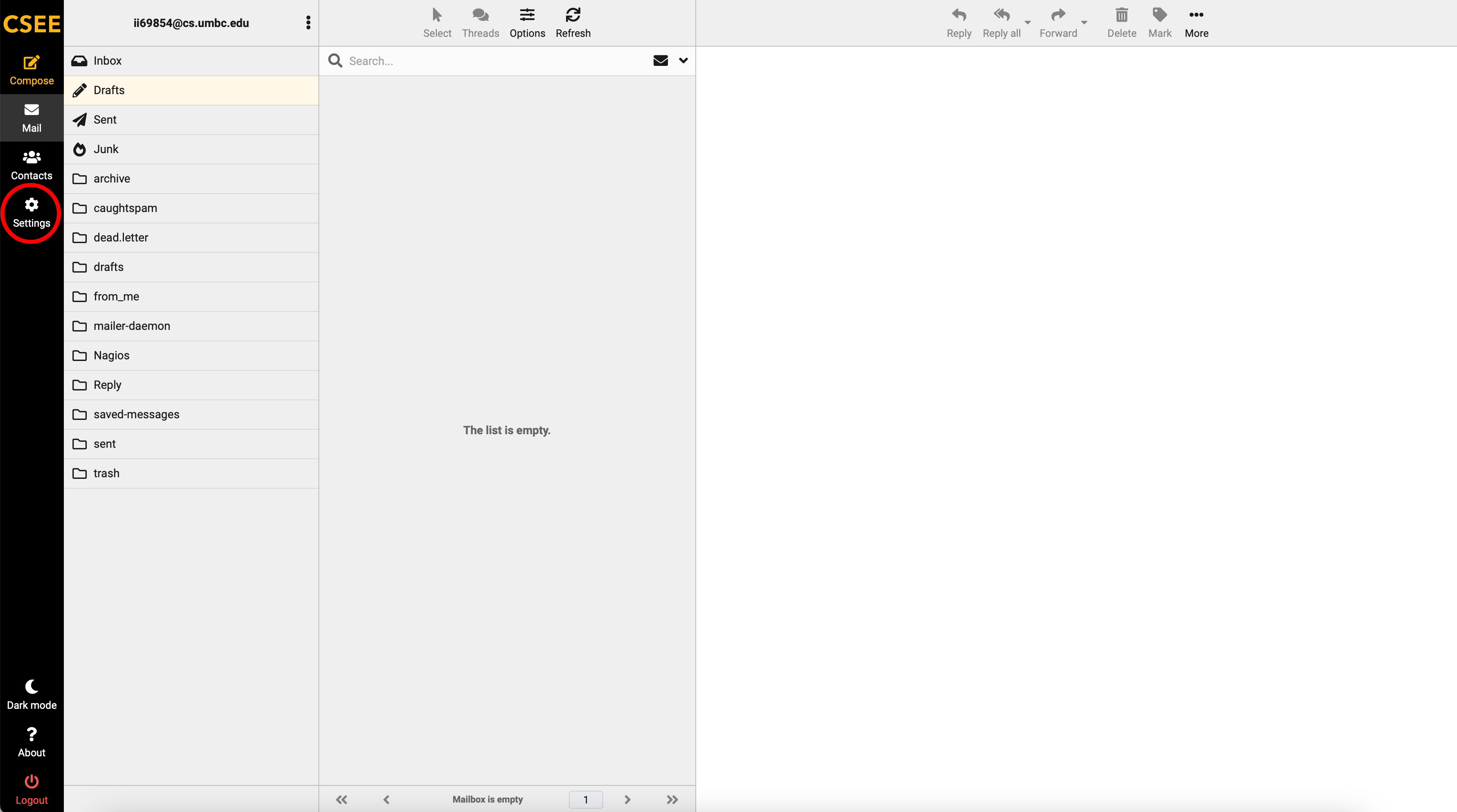Click the CSEE logo
1457x812 pixels.
click(x=32, y=24)
